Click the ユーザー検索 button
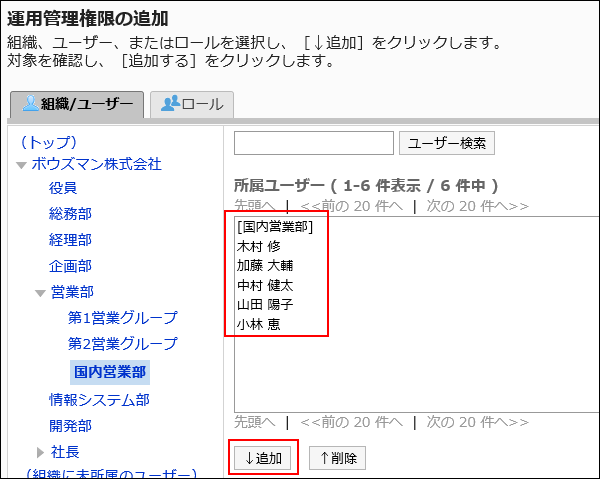Viewport: 600px width, 479px height. click(x=447, y=143)
